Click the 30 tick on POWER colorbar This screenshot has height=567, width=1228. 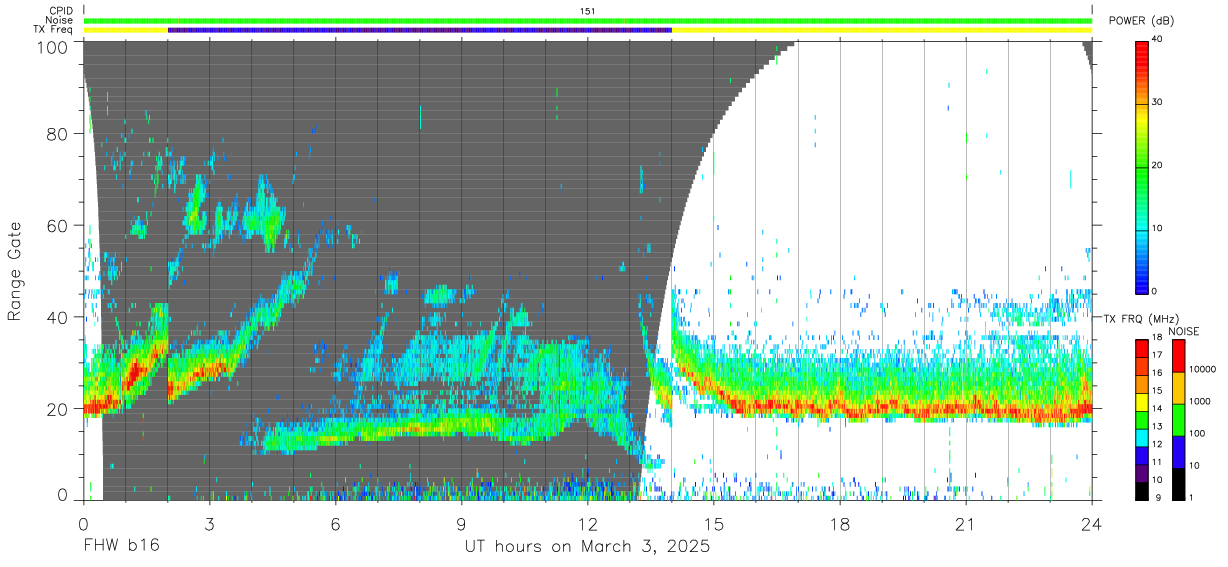[x=1158, y=103]
